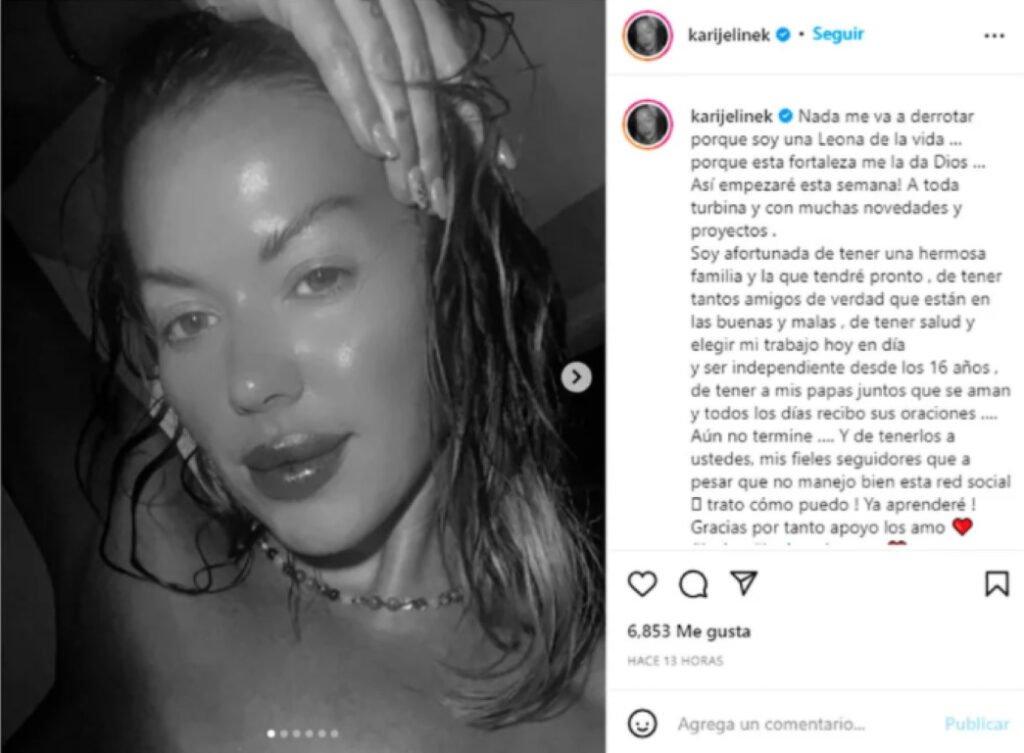View the 6,853 Me gusta likes list
Image resolution: width=1024 pixels, height=753 pixels.
pyautogui.click(x=688, y=632)
